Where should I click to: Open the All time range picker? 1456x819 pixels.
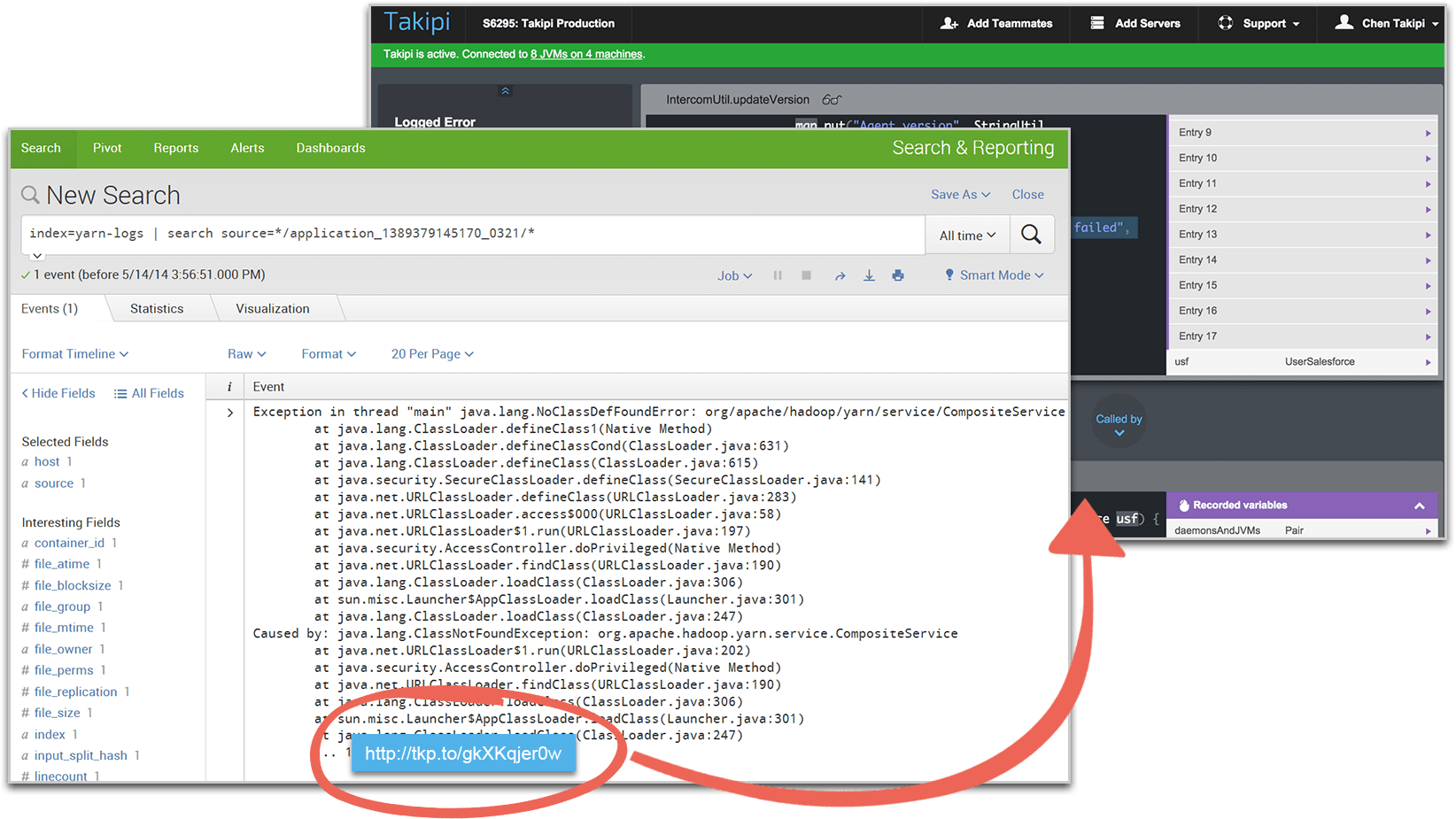(x=967, y=236)
